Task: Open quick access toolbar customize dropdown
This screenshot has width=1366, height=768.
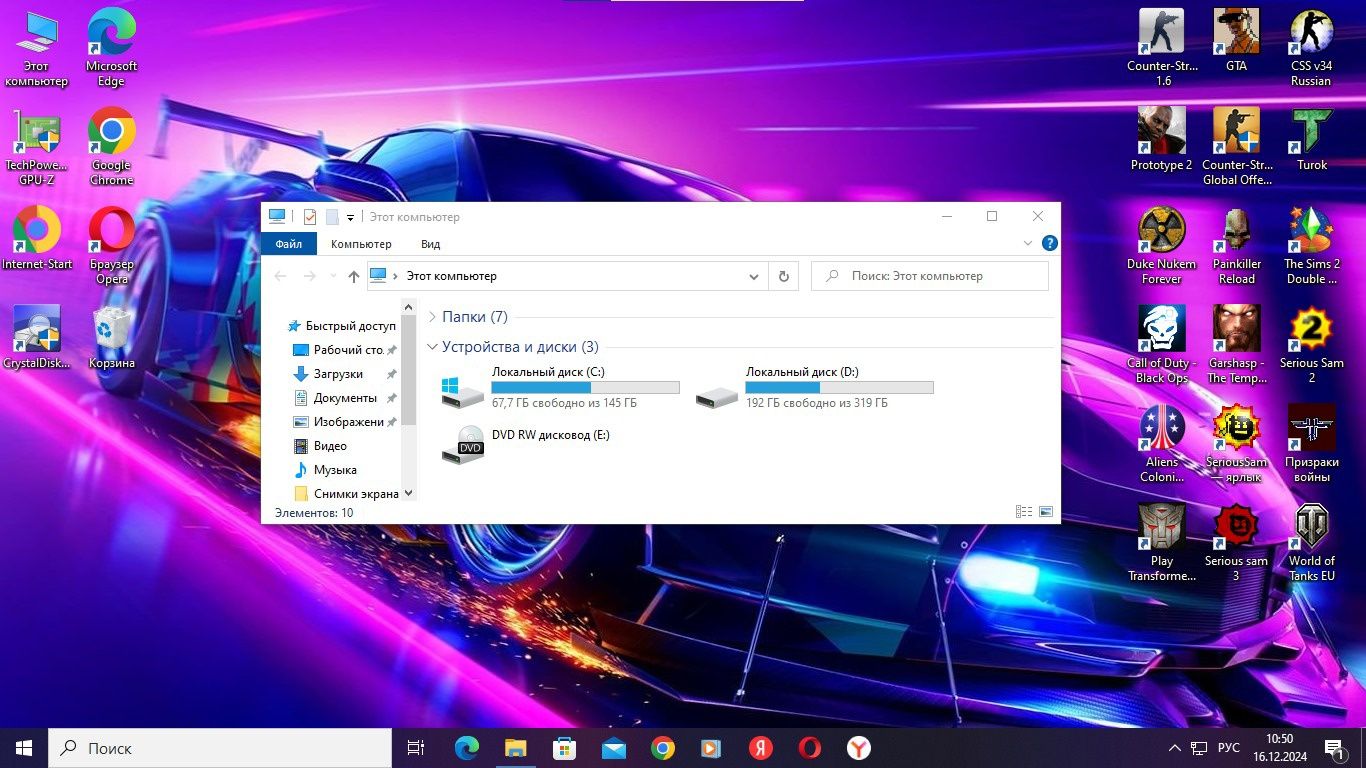Action: pos(350,217)
